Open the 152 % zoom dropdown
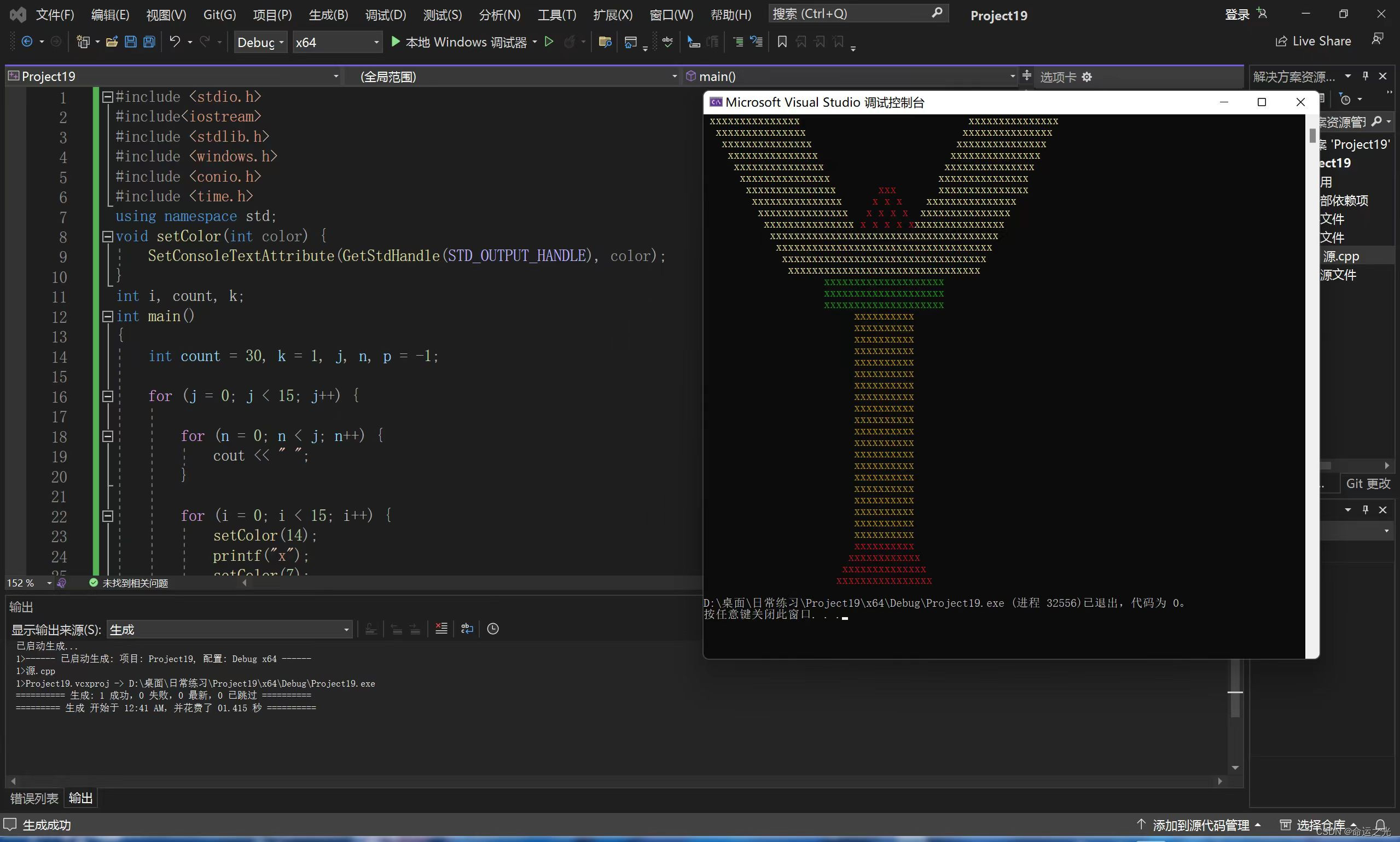 tap(30, 583)
